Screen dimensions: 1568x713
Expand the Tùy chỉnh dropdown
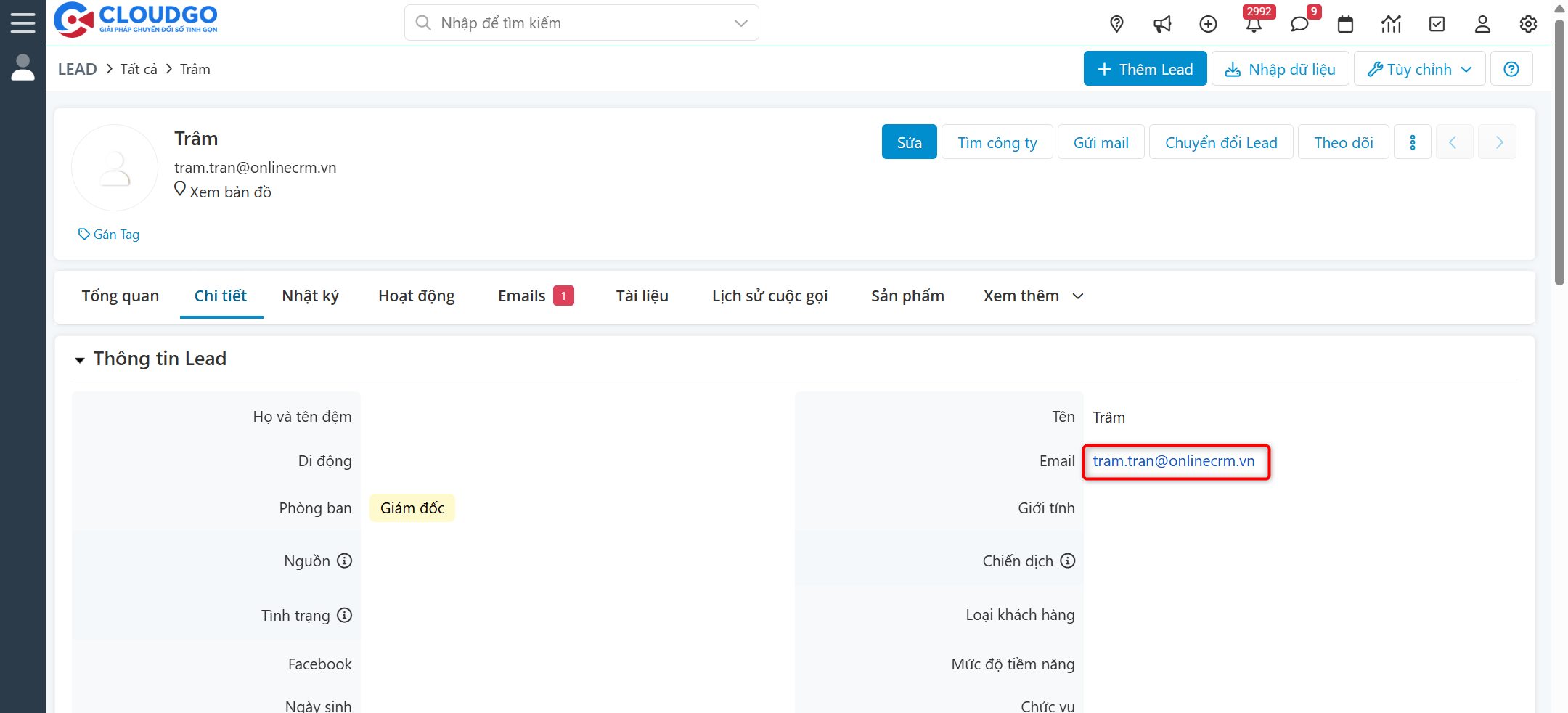tap(1419, 69)
